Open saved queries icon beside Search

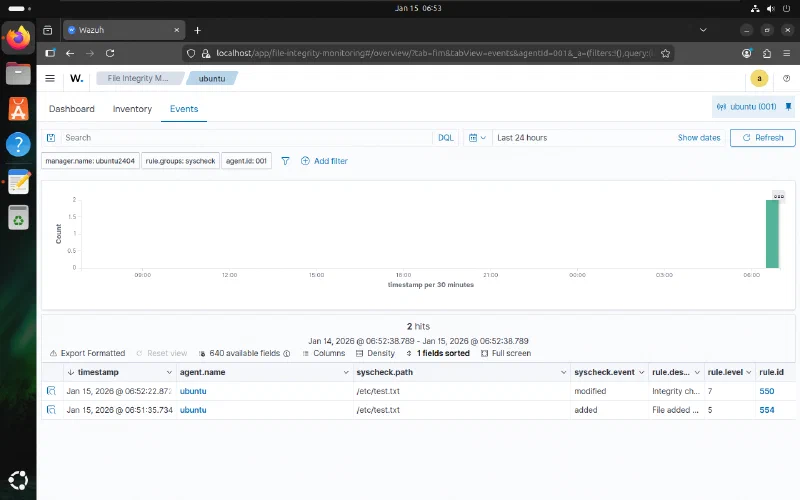click(51, 138)
